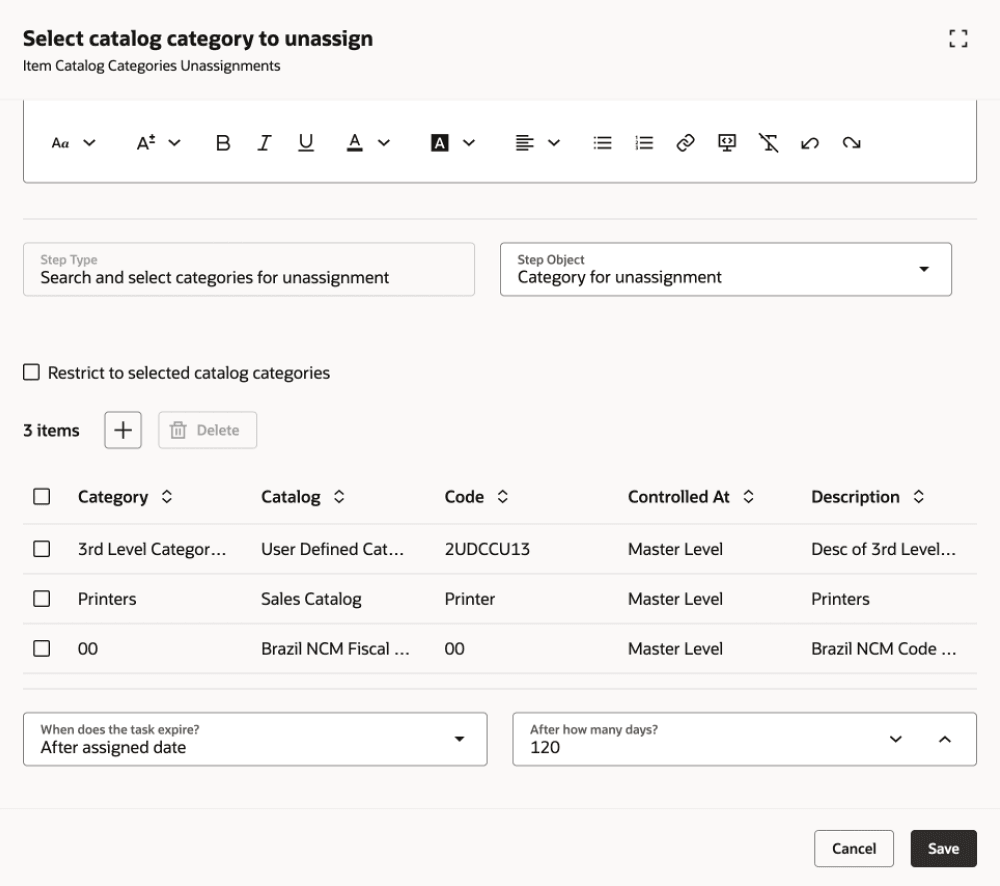
Task: Toggle underline formatting
Action: [x=306, y=143]
